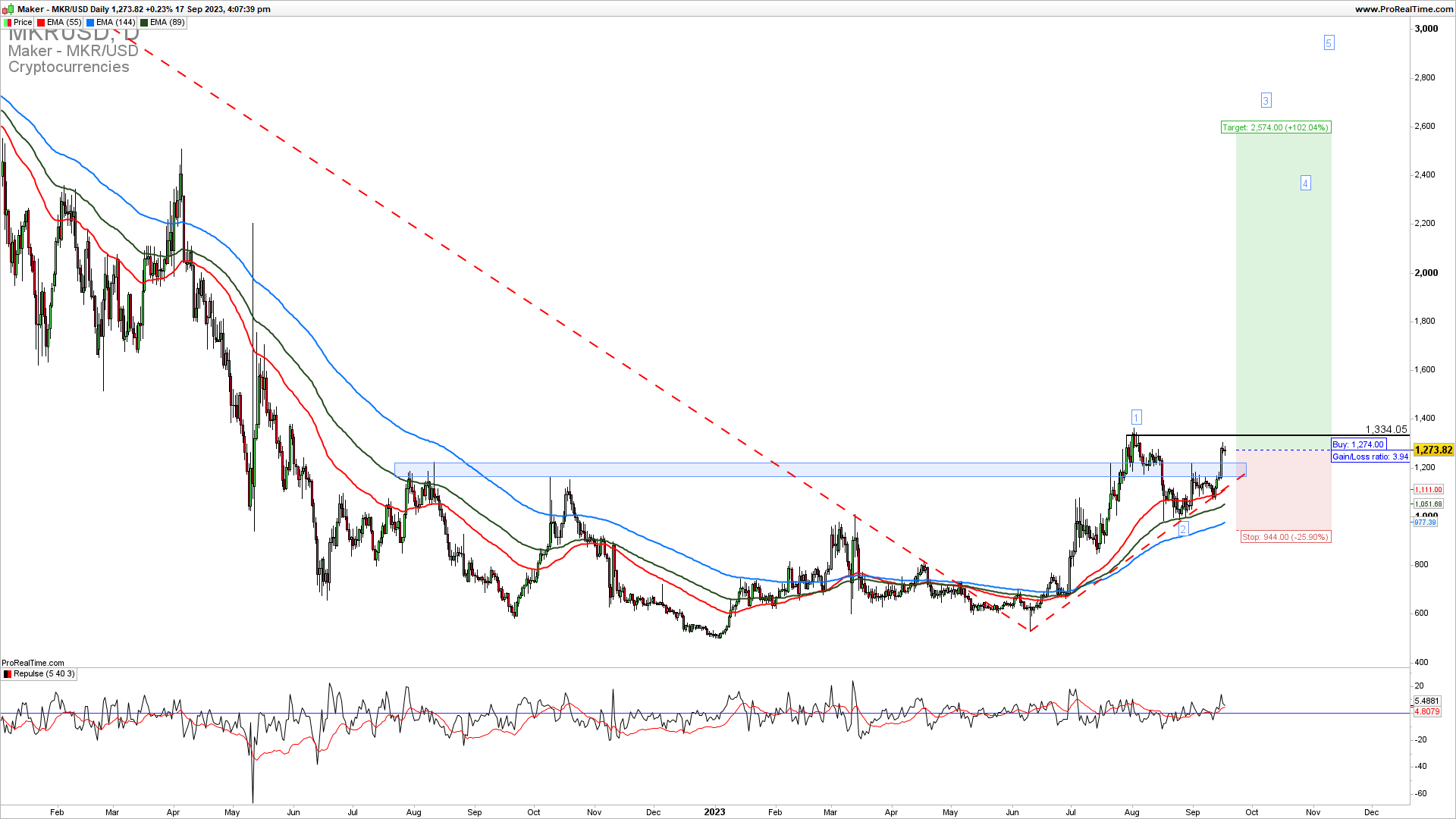Click the 2,000 price axis label

point(1426,273)
